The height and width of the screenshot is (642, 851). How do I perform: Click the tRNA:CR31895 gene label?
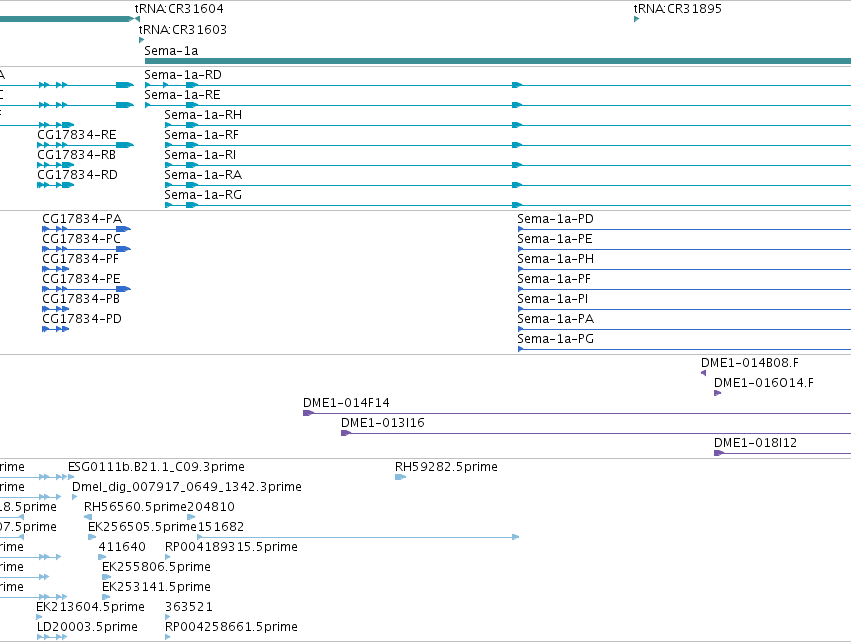pyautogui.click(x=677, y=9)
